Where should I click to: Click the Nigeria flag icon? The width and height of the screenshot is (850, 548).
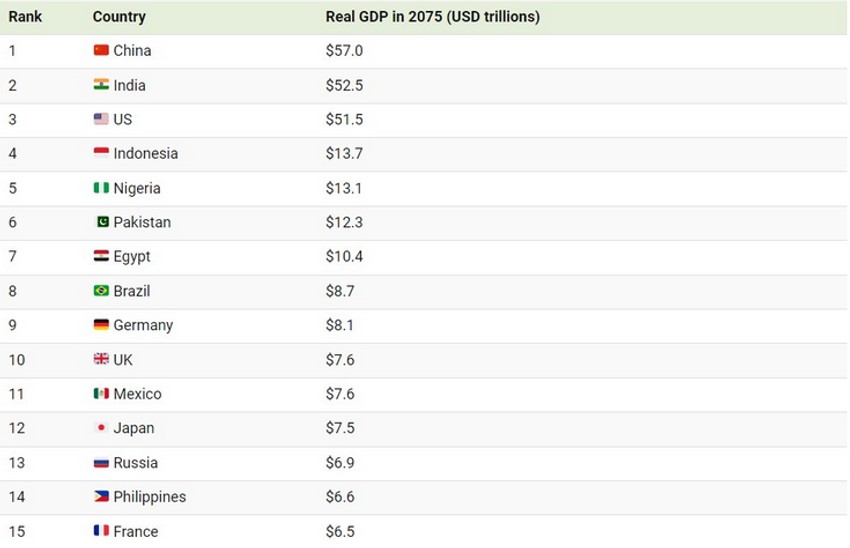101,188
